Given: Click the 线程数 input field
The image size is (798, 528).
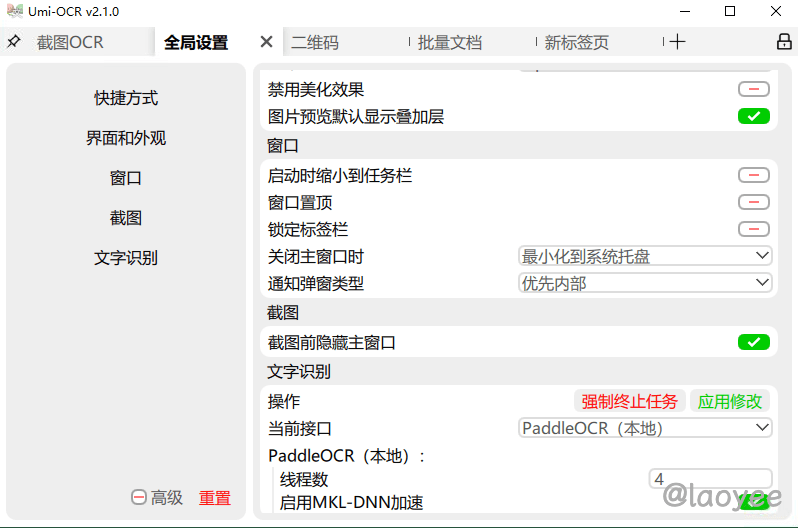Looking at the screenshot, I should coord(710,479).
